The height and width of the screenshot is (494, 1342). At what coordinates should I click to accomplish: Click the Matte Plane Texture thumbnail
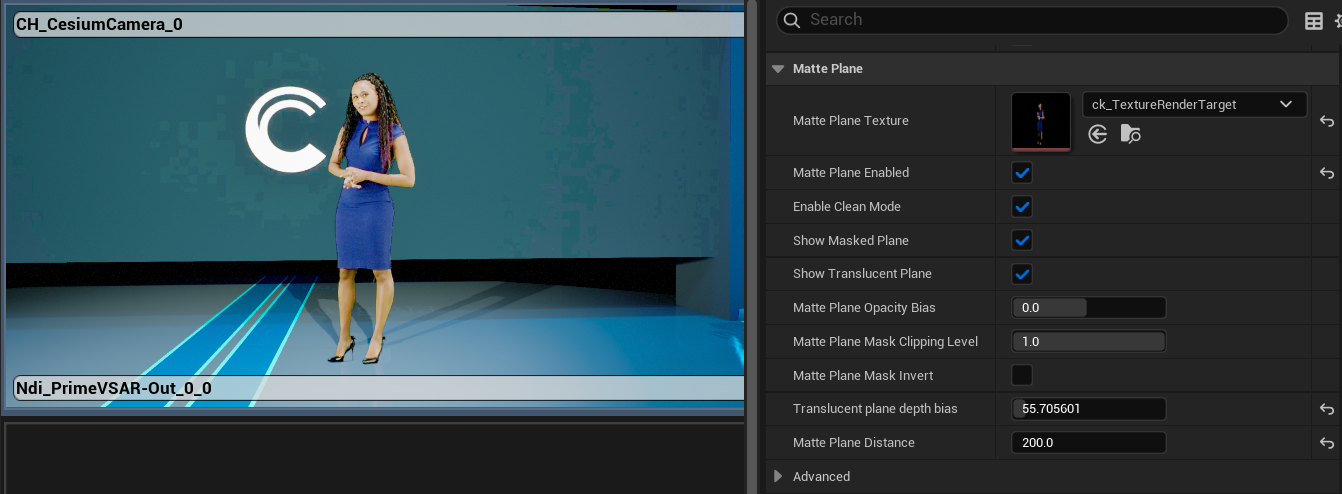[x=1041, y=122]
